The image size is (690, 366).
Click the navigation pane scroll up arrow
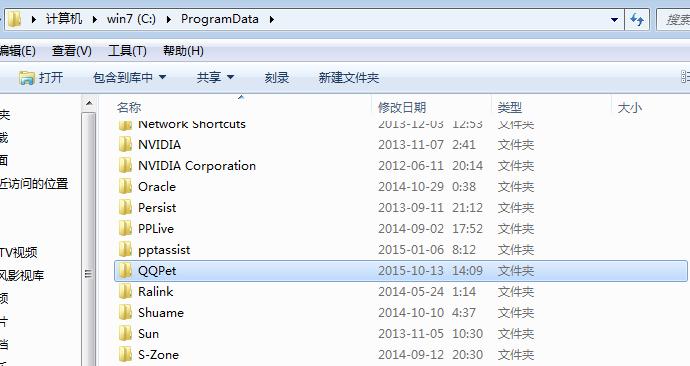89,104
